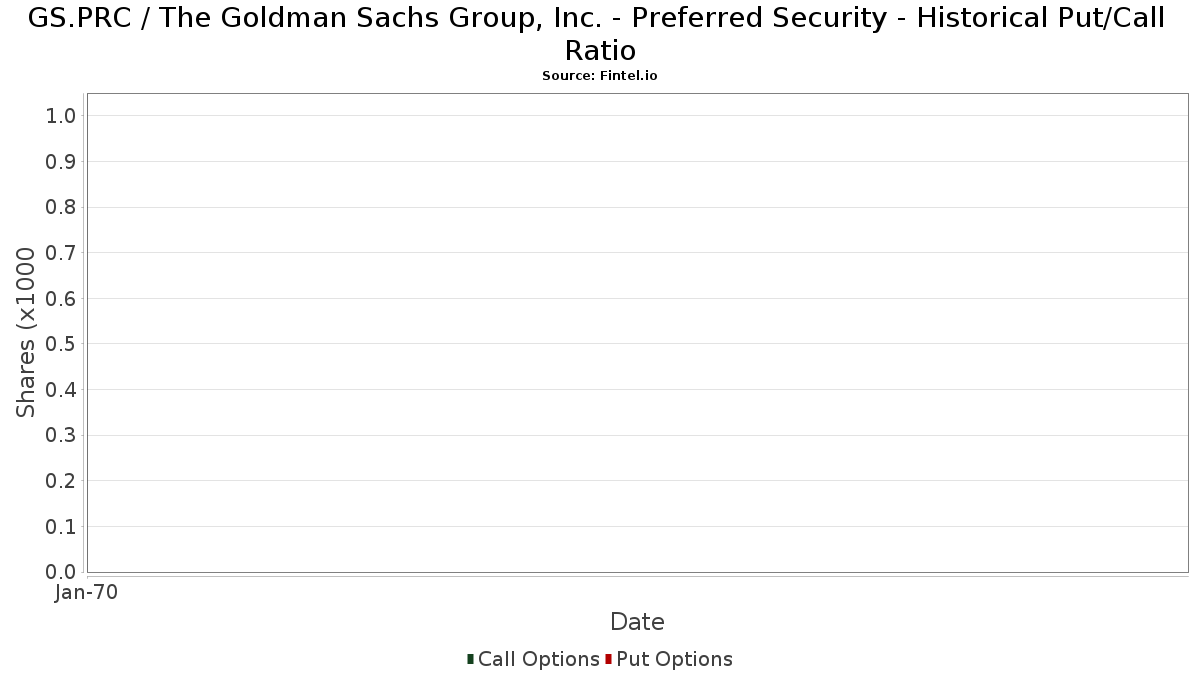Click the green Call Options legend swatch
This screenshot has height=675, width=1200.
(470, 659)
